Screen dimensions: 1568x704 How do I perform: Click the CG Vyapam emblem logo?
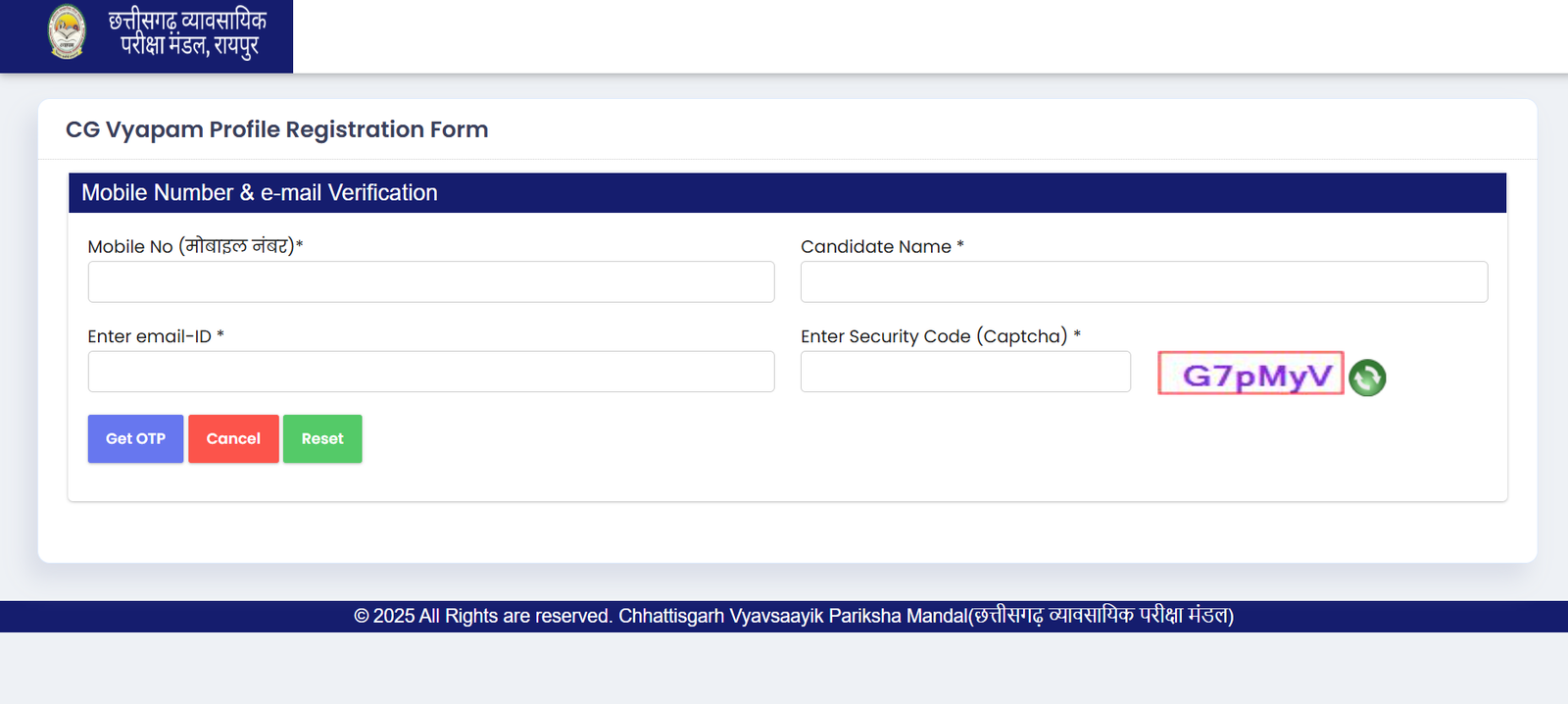tap(67, 32)
